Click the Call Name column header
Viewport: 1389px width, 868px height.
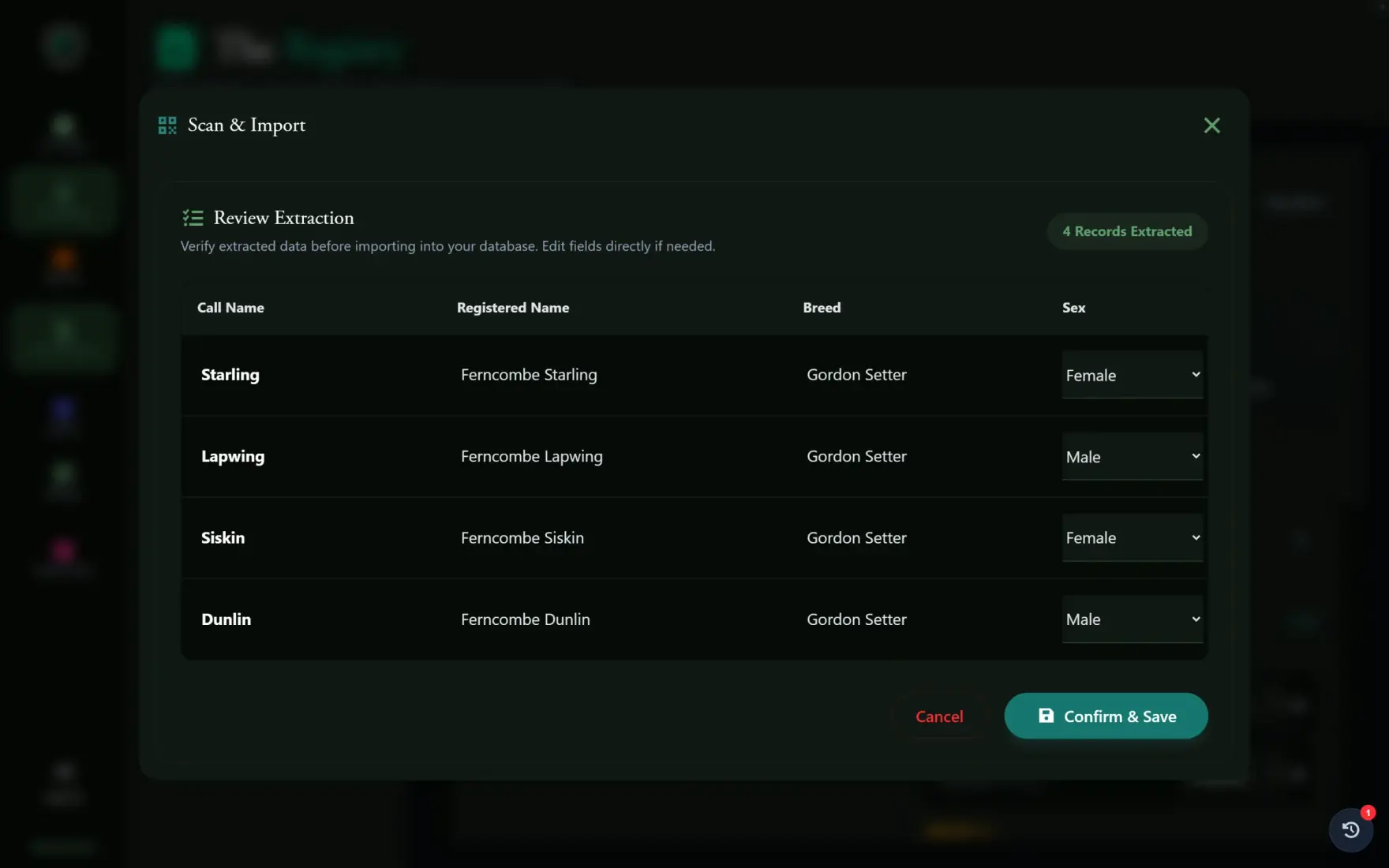tap(230, 308)
